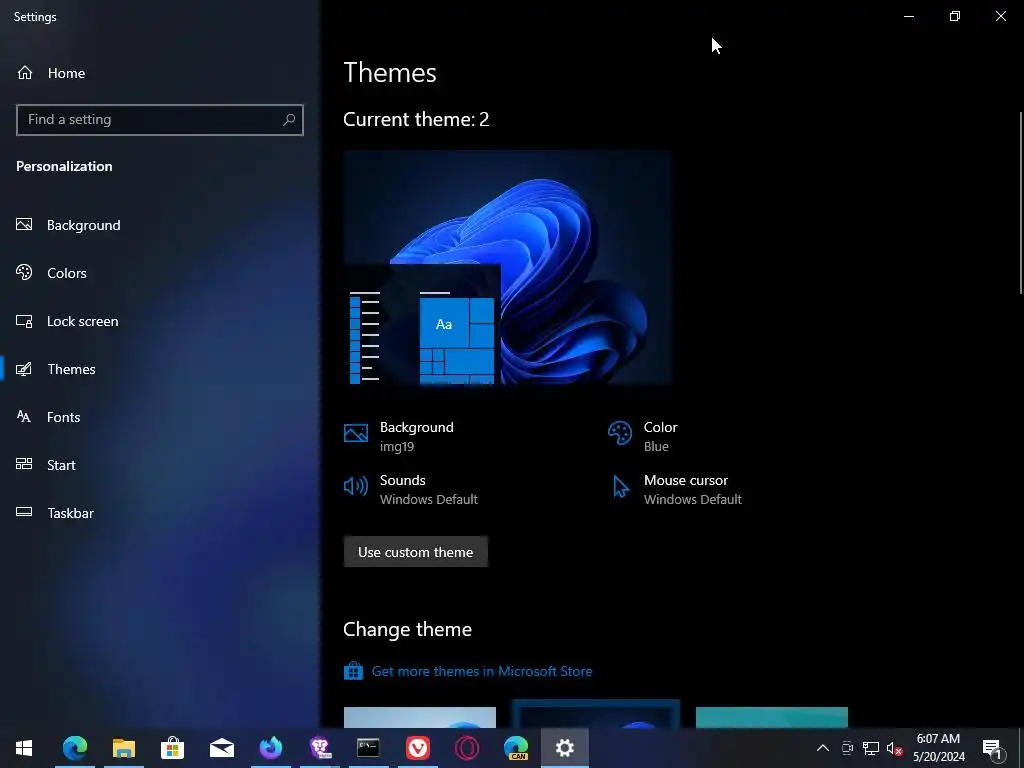
Task: Show hidden system tray icons
Action: tap(823, 748)
